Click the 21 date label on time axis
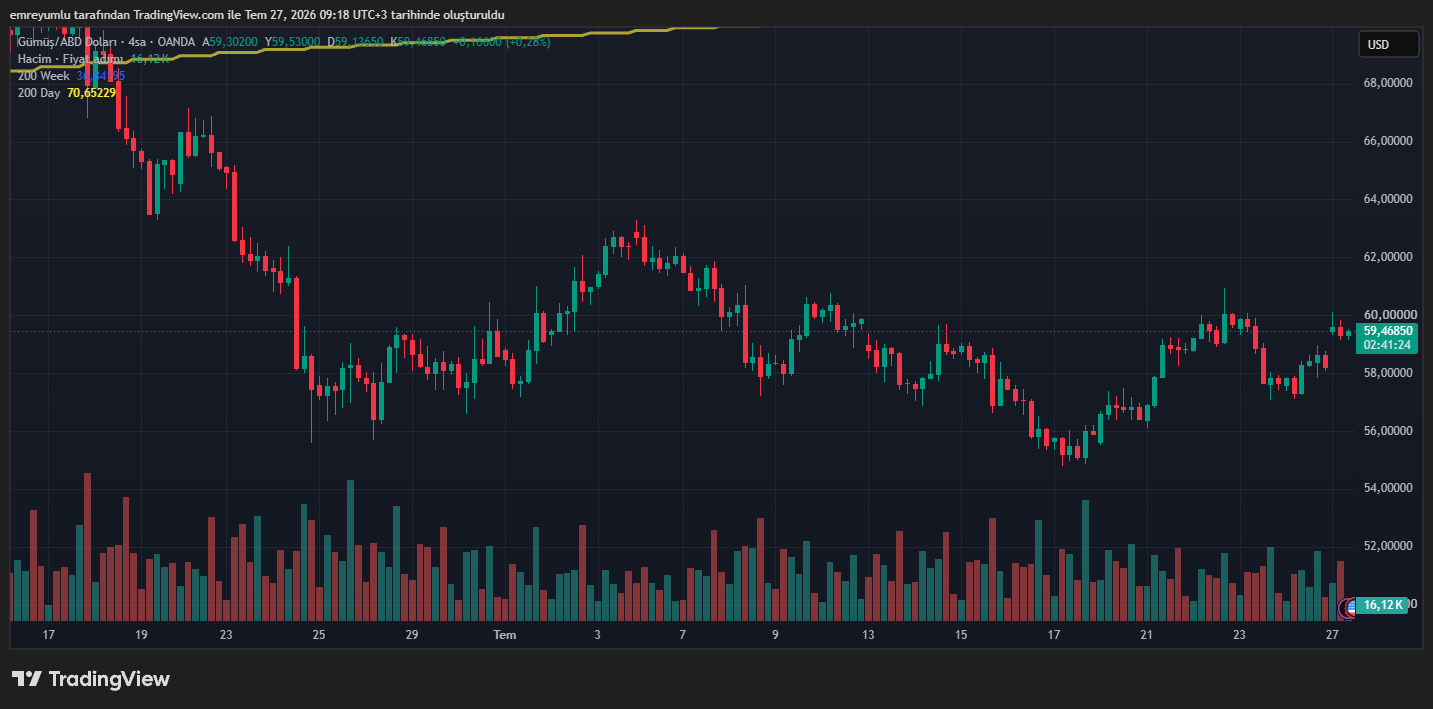The height and width of the screenshot is (709, 1433). click(1146, 635)
